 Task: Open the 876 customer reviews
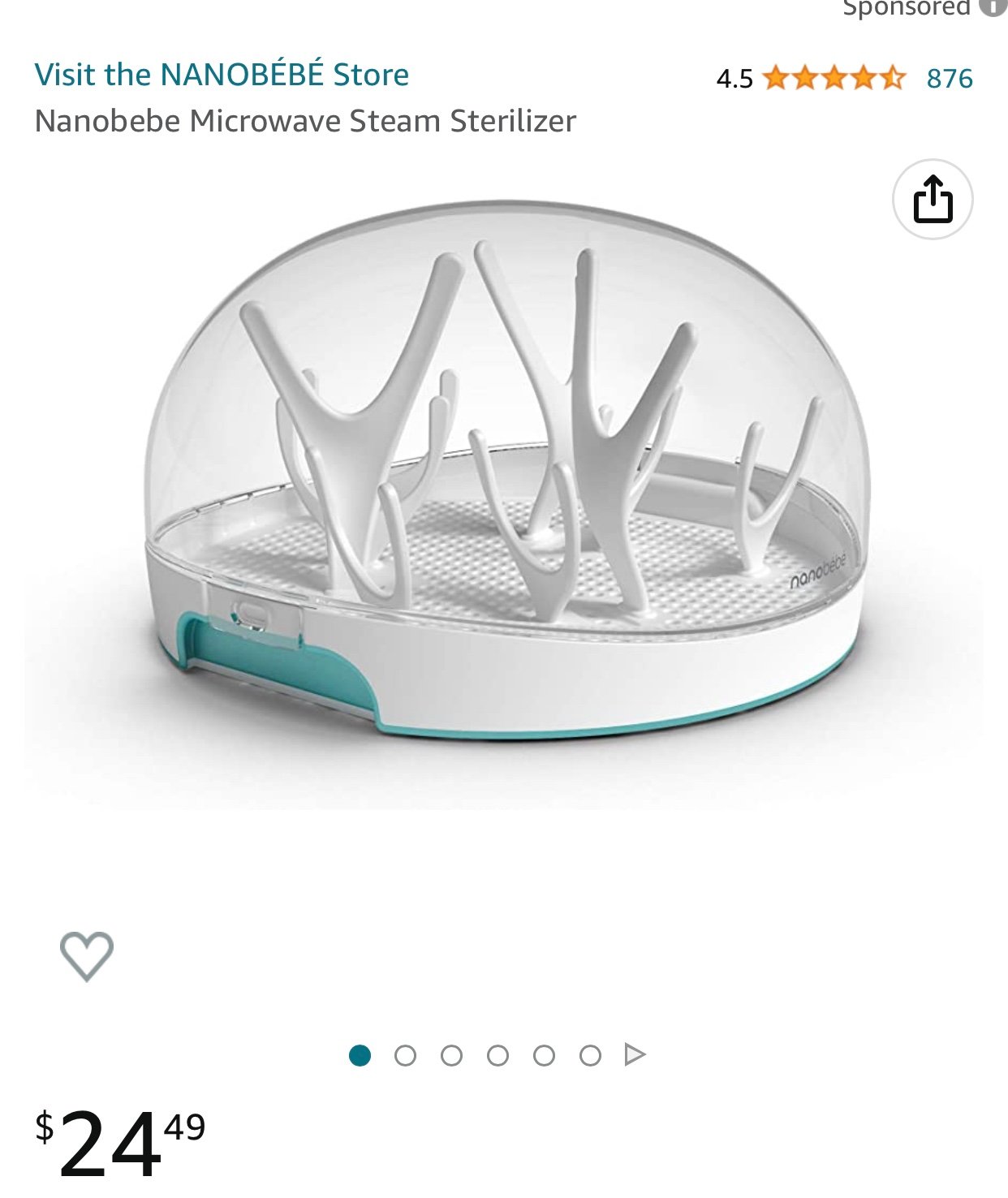[x=950, y=79]
